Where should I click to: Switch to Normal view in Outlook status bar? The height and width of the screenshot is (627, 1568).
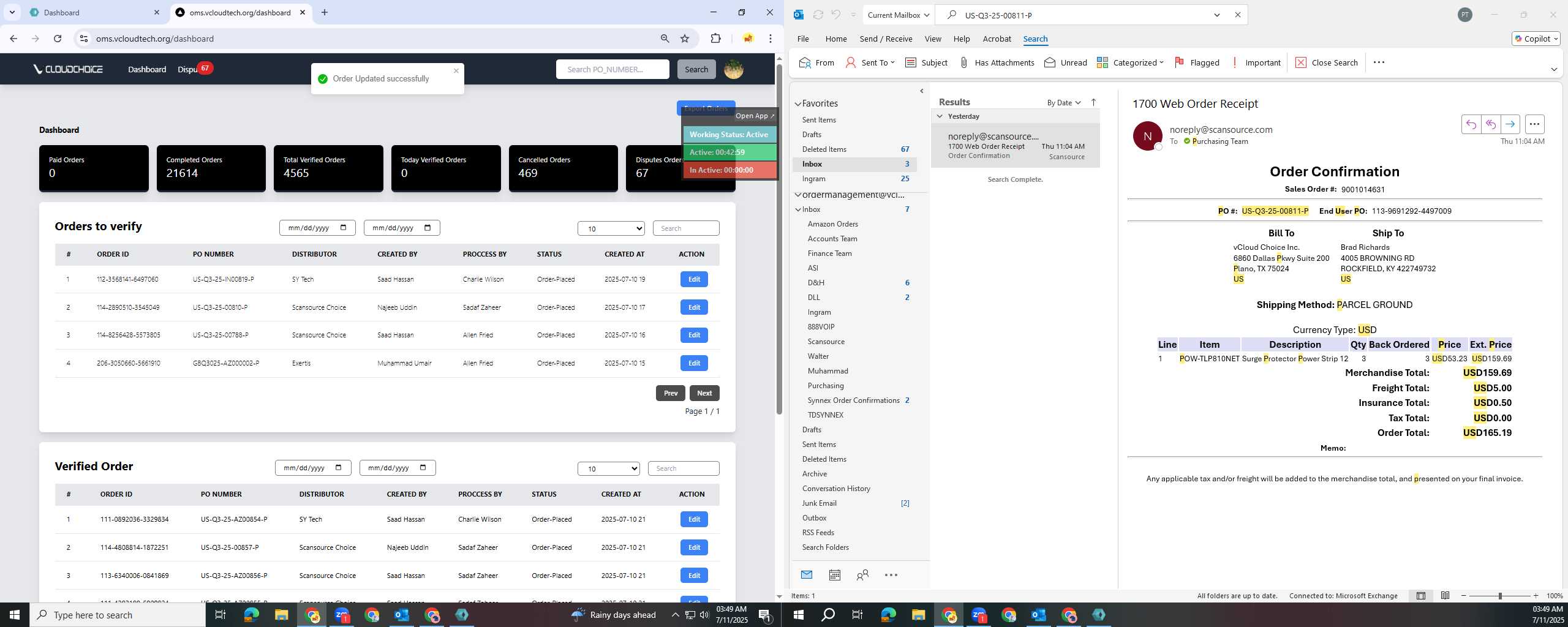tap(1420, 595)
